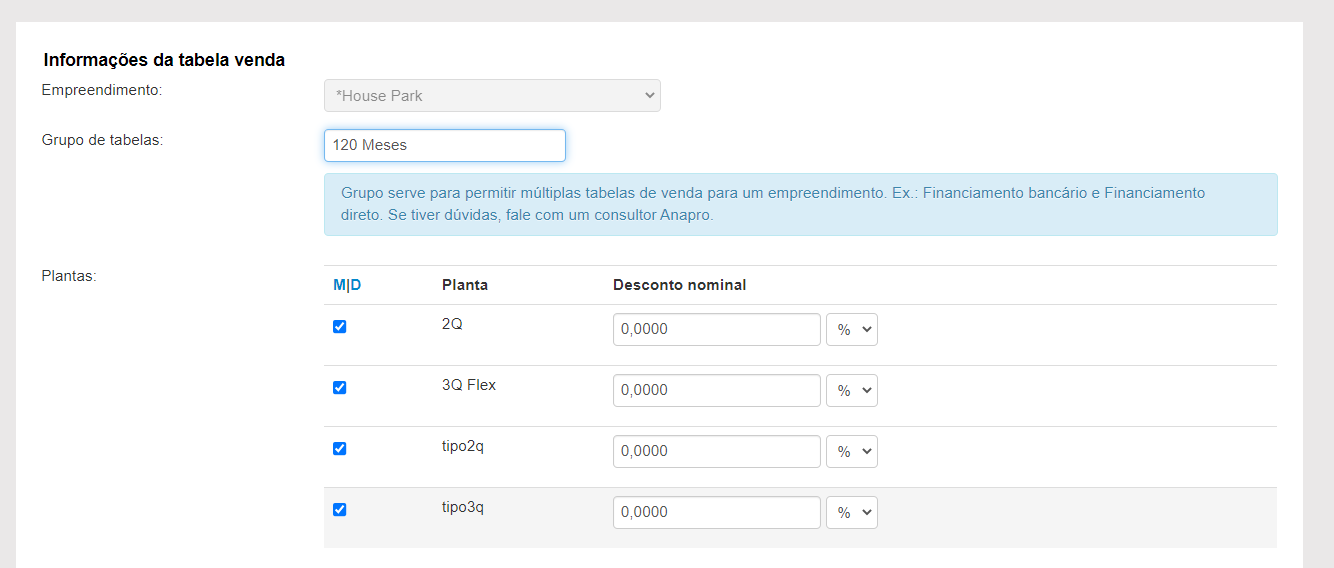Viewport: 1334px width, 568px height.
Task: Click the M|D column header link
Action: tap(347, 285)
